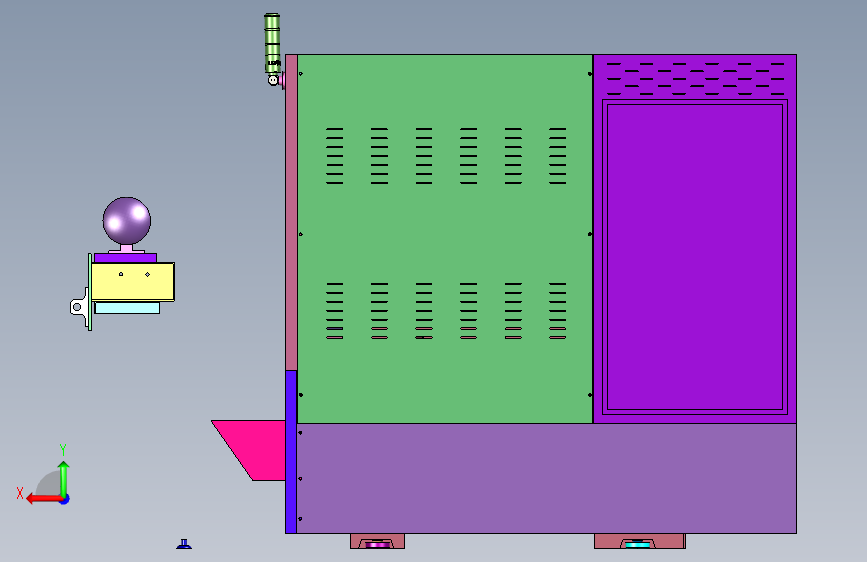The width and height of the screenshot is (867, 562).
Task: Click the red X axis arrow of the triad
Action: [x=44, y=499]
